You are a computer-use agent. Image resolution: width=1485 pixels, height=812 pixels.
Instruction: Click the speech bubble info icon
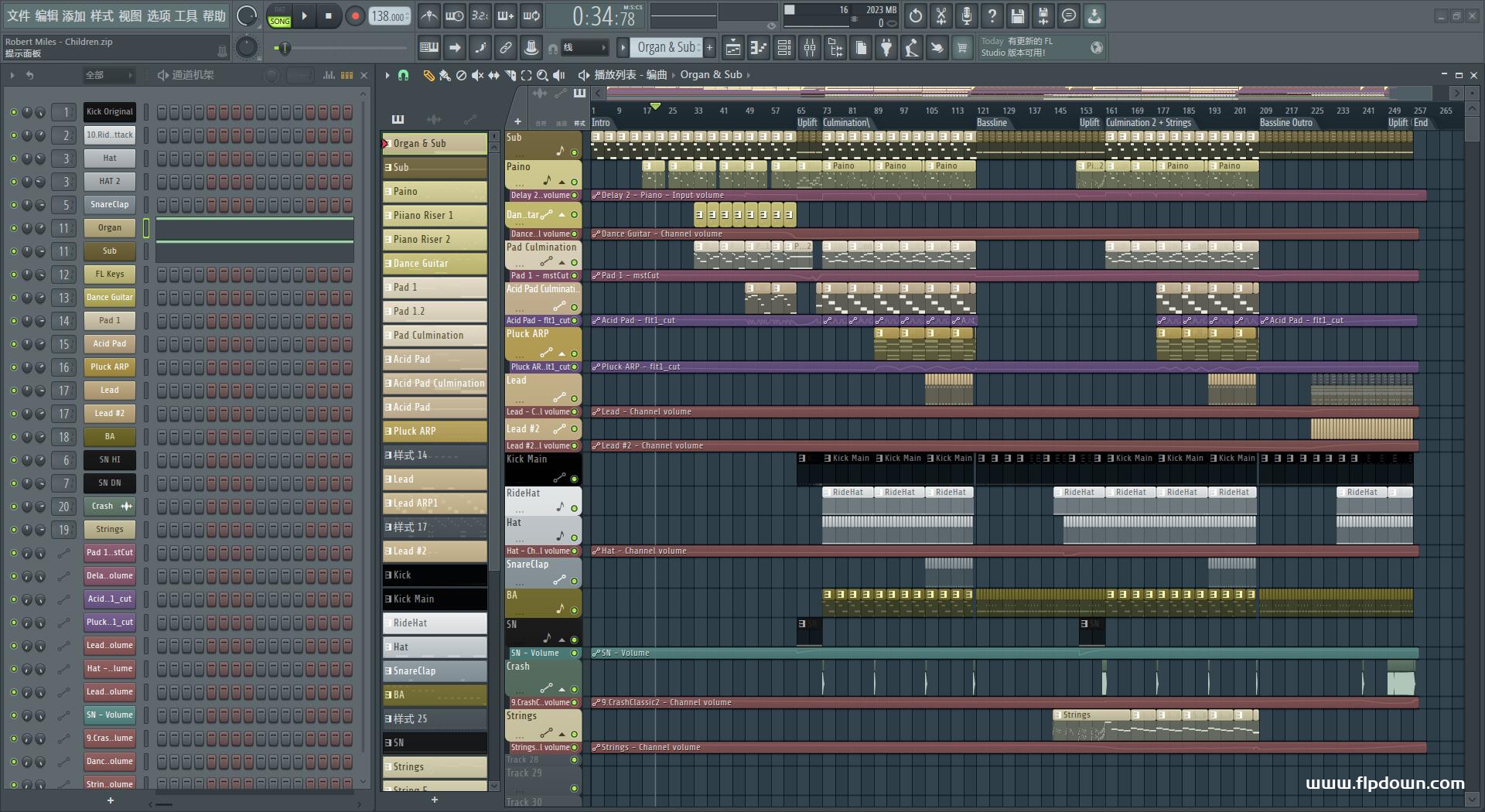point(1069,15)
